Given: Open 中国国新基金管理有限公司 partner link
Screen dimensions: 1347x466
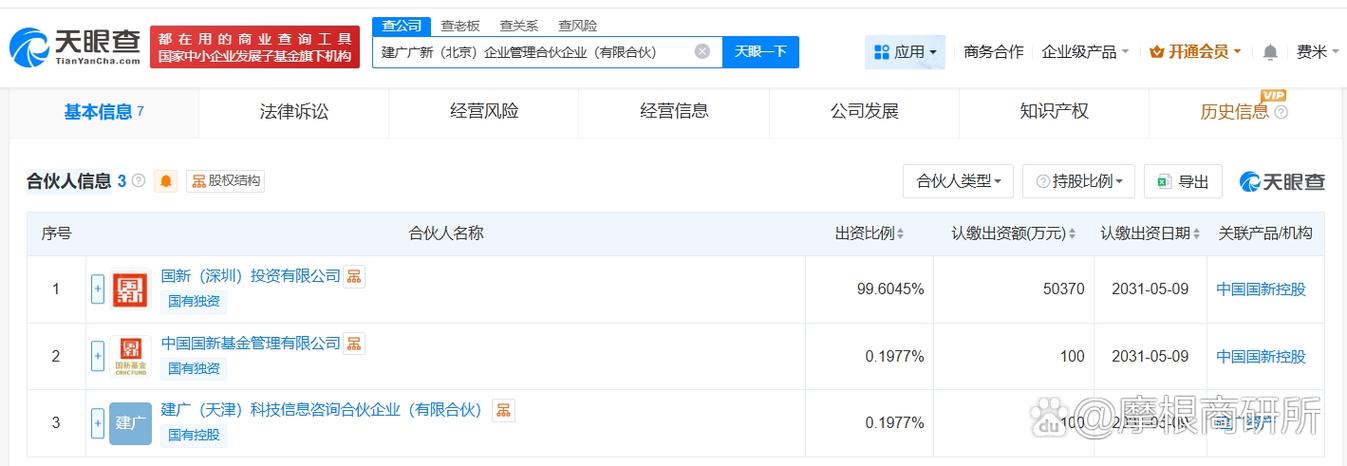Looking at the screenshot, I should 251,343.
